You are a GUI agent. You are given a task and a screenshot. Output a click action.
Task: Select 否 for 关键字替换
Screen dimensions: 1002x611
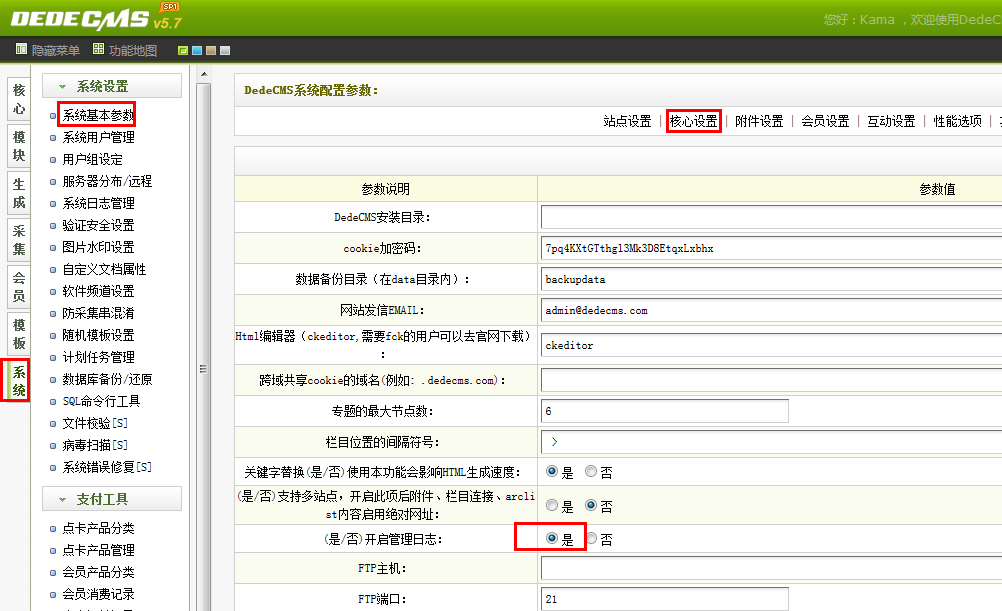591,471
